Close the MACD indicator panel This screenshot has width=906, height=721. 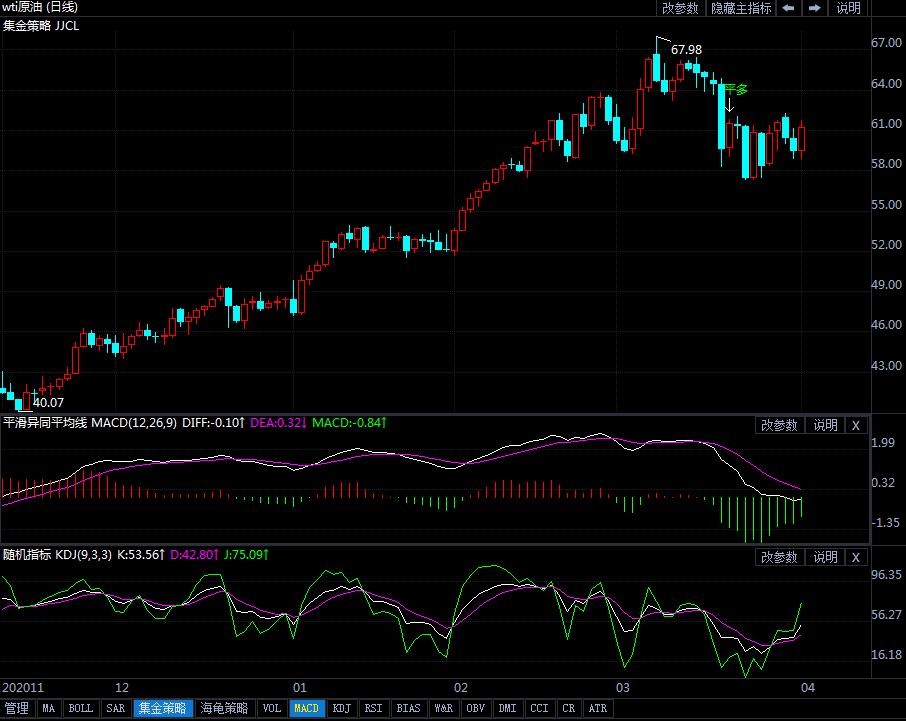point(855,425)
